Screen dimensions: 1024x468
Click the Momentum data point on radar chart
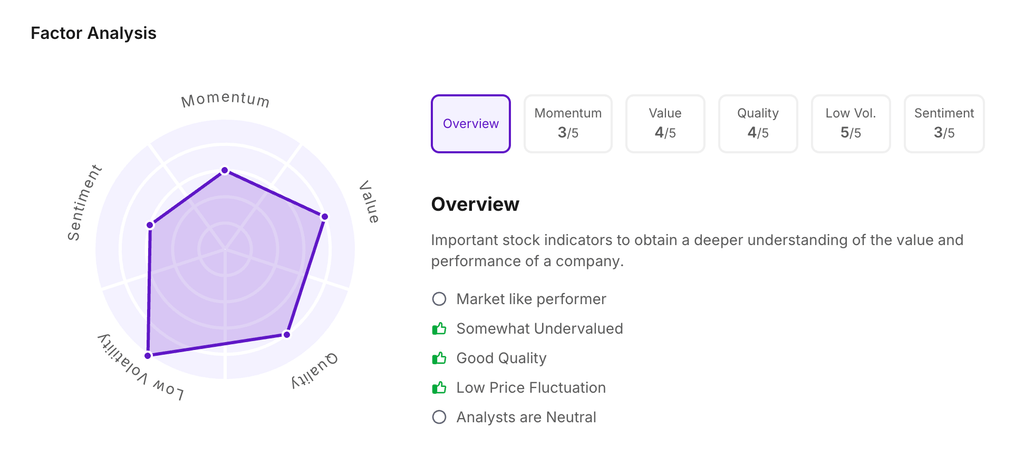(x=225, y=171)
